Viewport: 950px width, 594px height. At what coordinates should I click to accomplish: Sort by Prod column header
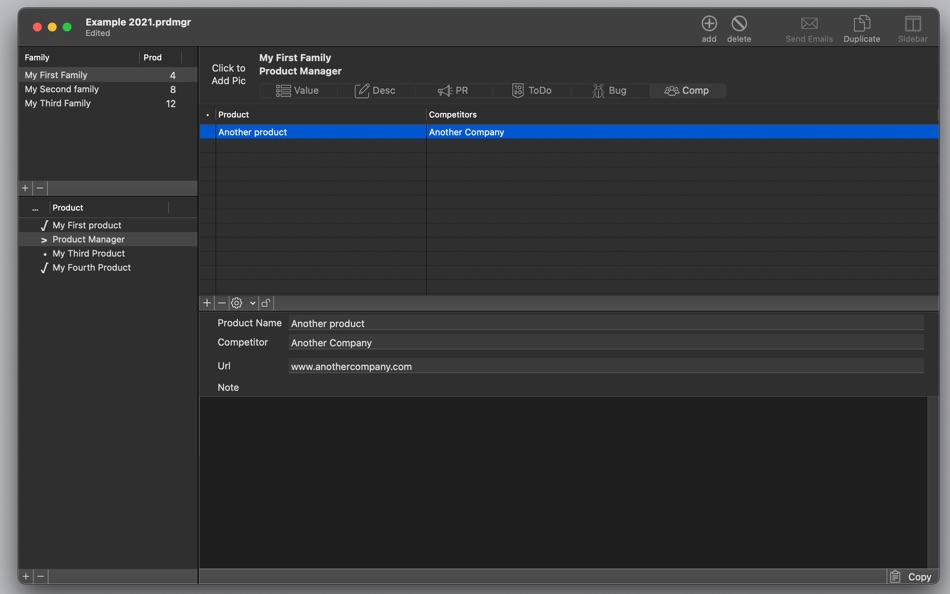(x=161, y=58)
